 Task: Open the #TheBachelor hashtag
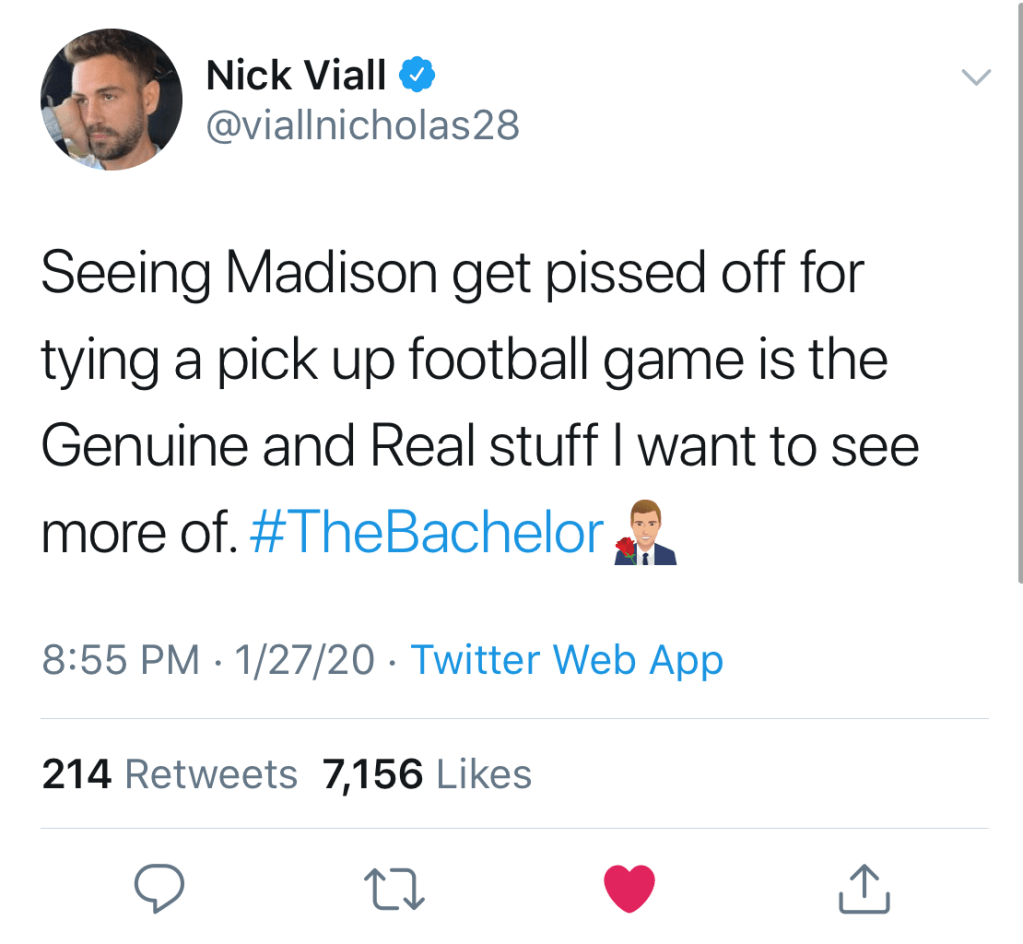point(426,533)
